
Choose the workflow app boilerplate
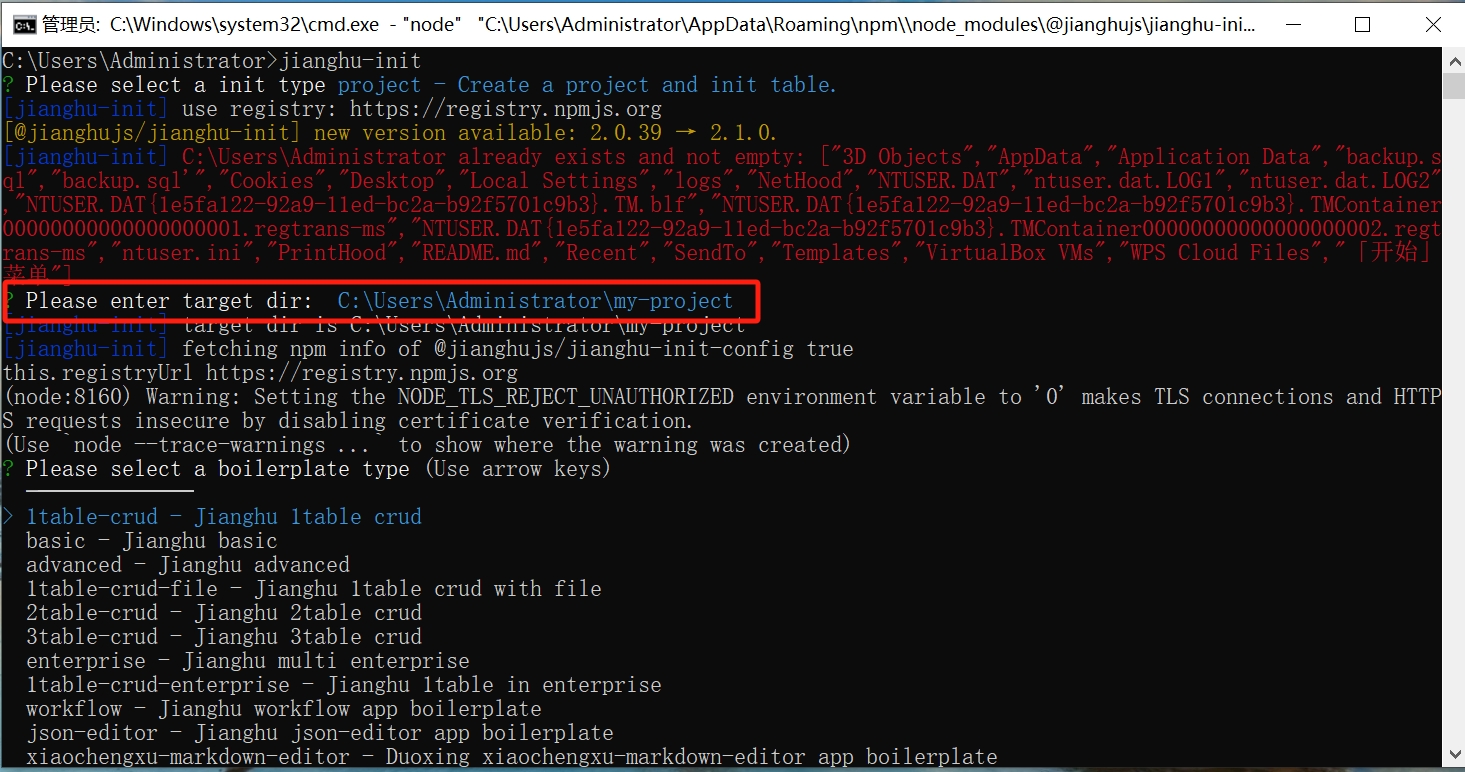284,709
